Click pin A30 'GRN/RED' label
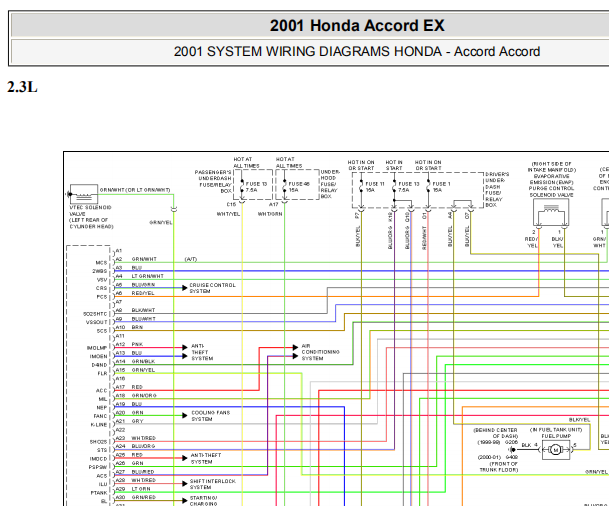 [144, 497]
